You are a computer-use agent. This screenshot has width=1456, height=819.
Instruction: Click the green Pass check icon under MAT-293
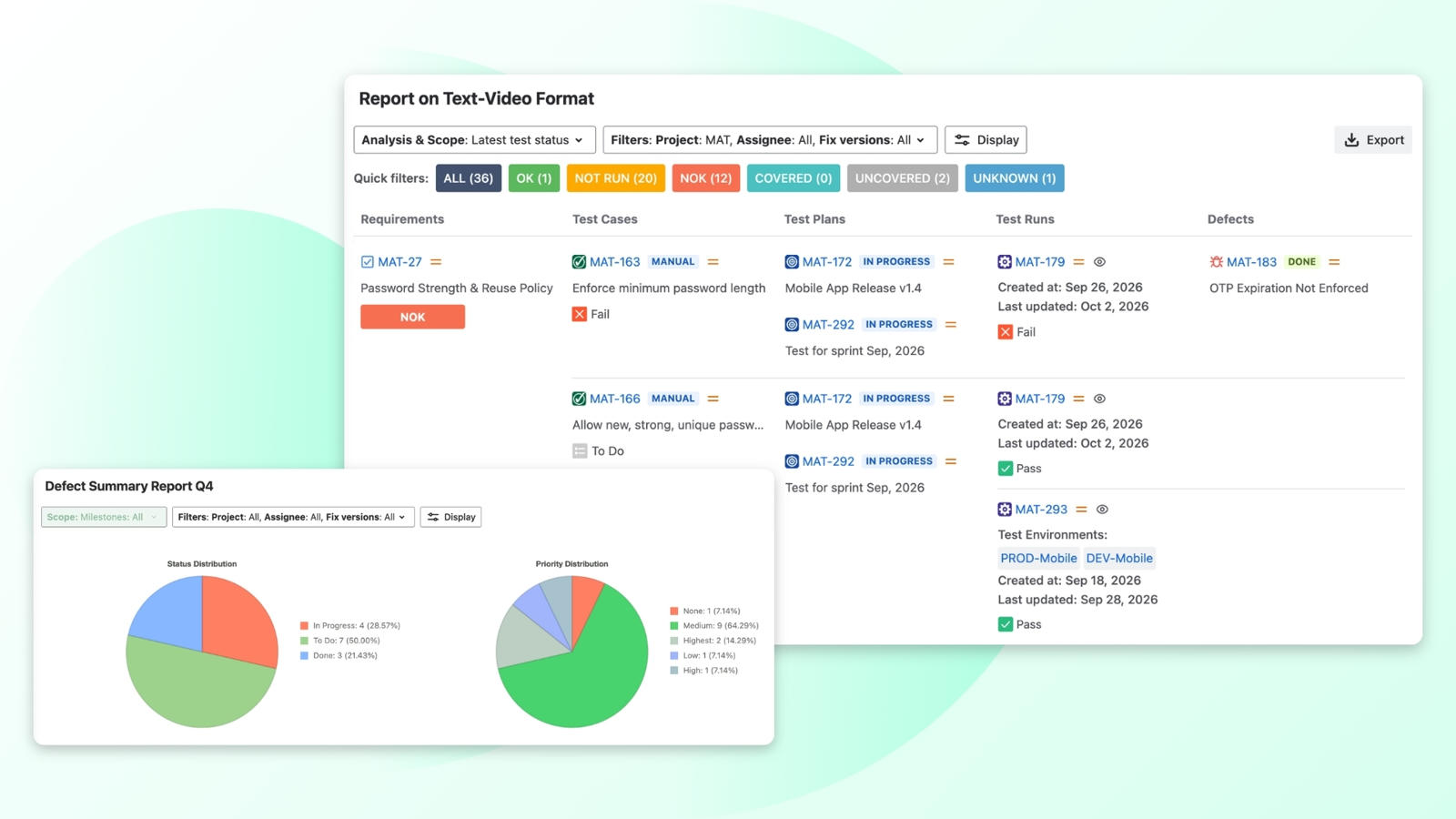pyautogui.click(x=1006, y=624)
